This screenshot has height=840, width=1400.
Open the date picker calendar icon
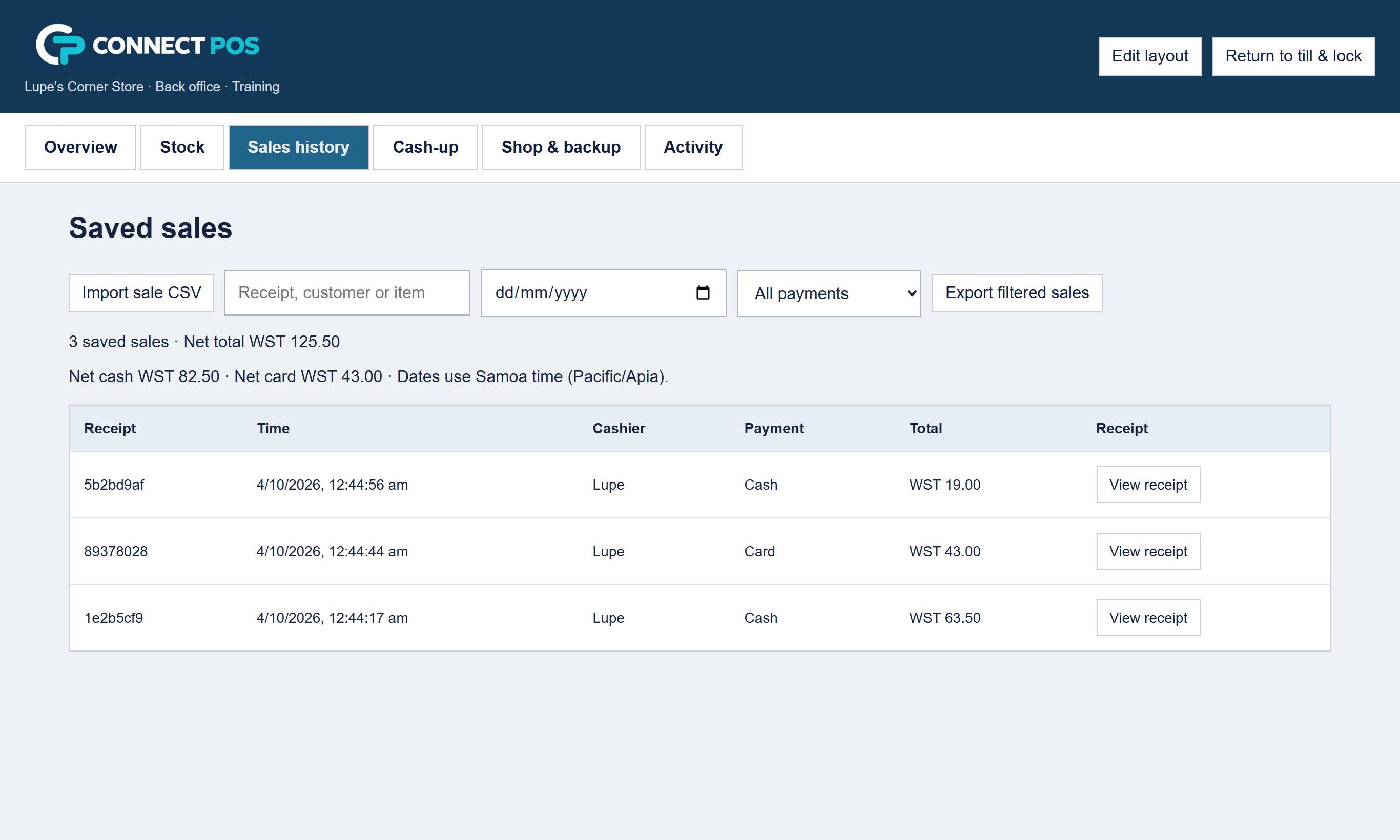[702, 292]
